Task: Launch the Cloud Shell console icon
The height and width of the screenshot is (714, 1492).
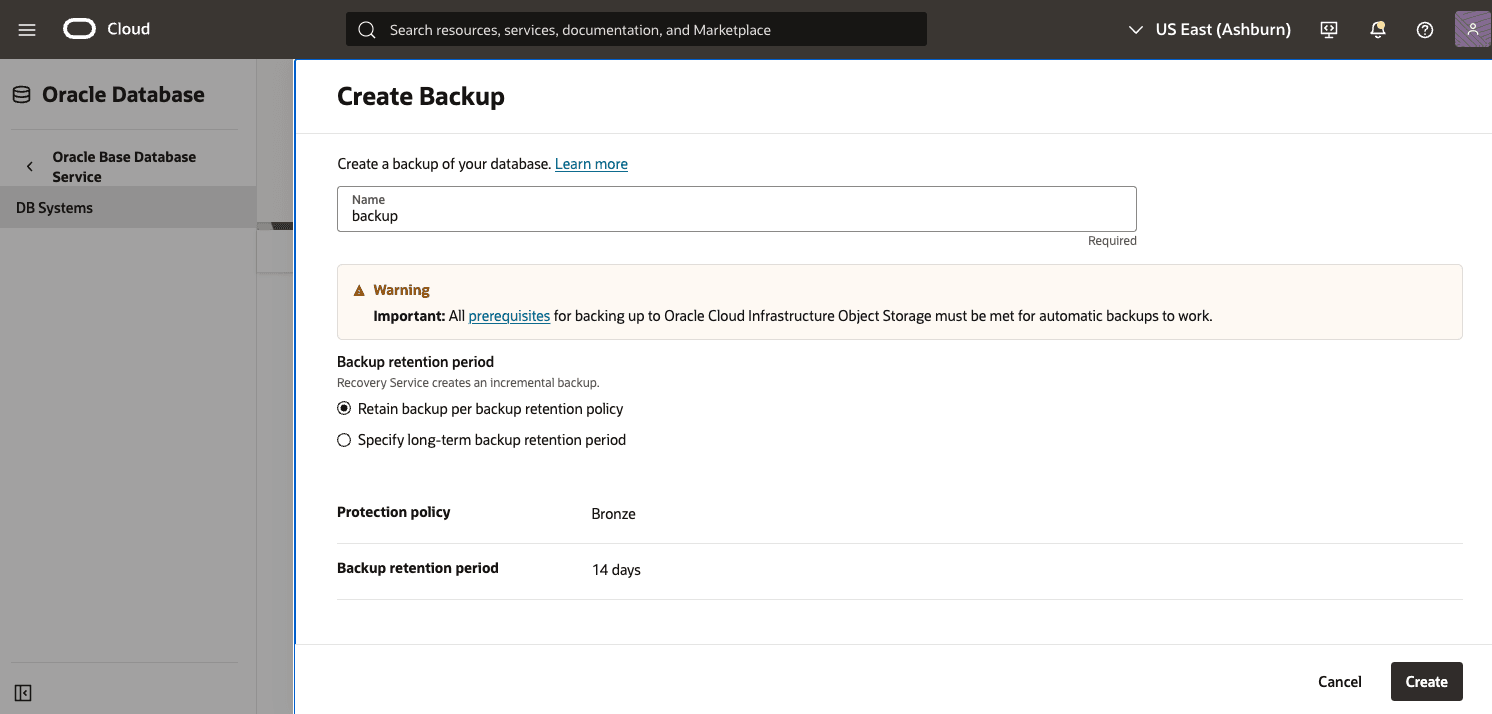Action: (x=1328, y=29)
